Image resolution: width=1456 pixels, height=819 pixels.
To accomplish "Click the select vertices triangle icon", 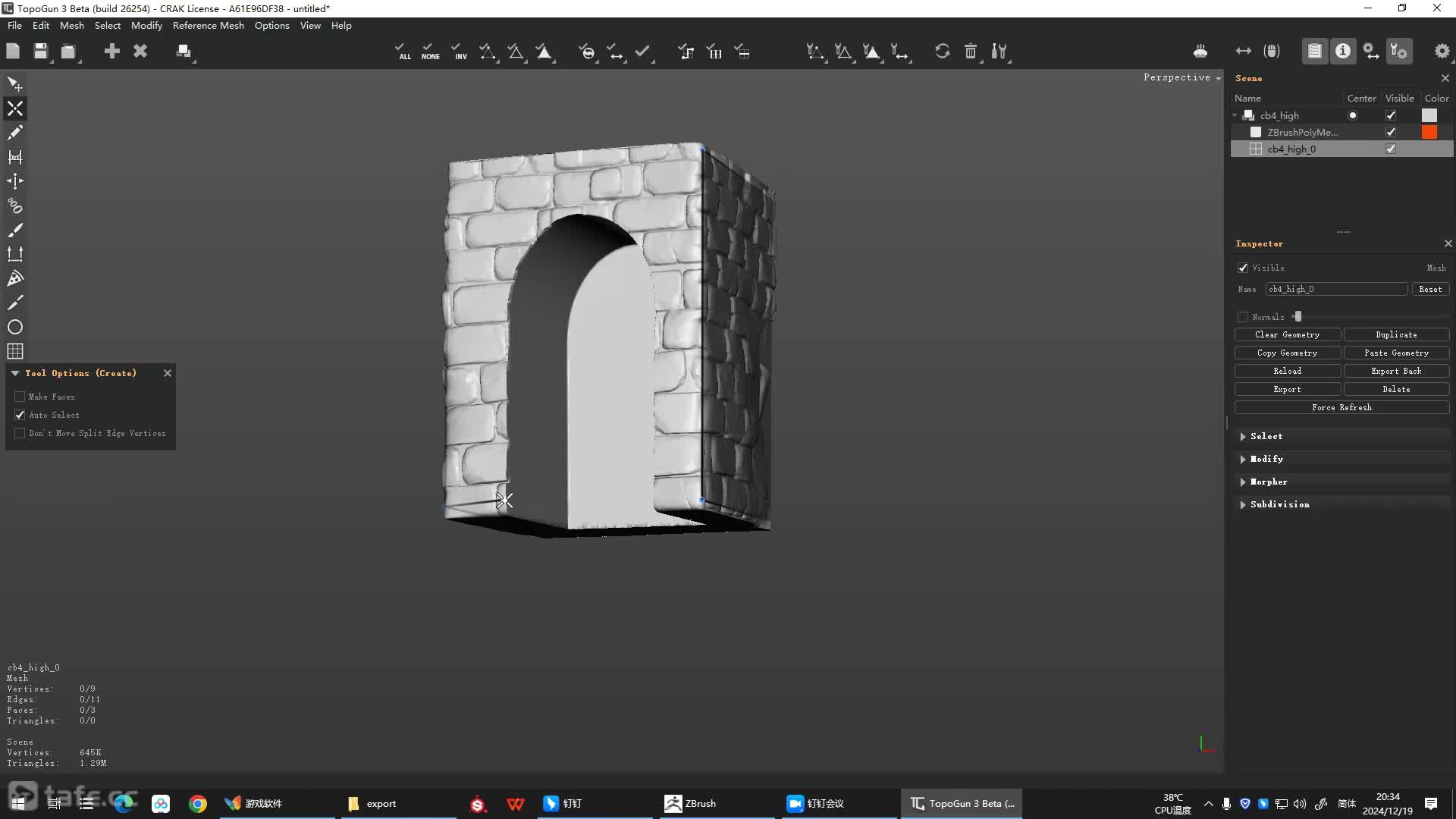I will [488, 51].
